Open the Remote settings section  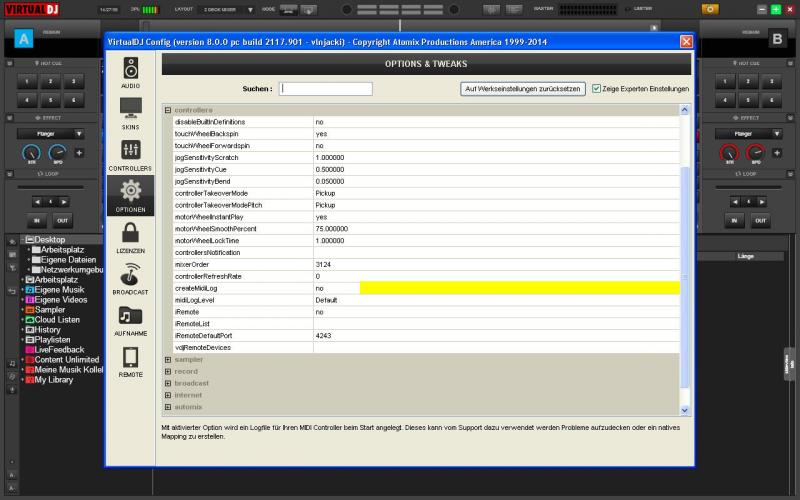(x=131, y=361)
